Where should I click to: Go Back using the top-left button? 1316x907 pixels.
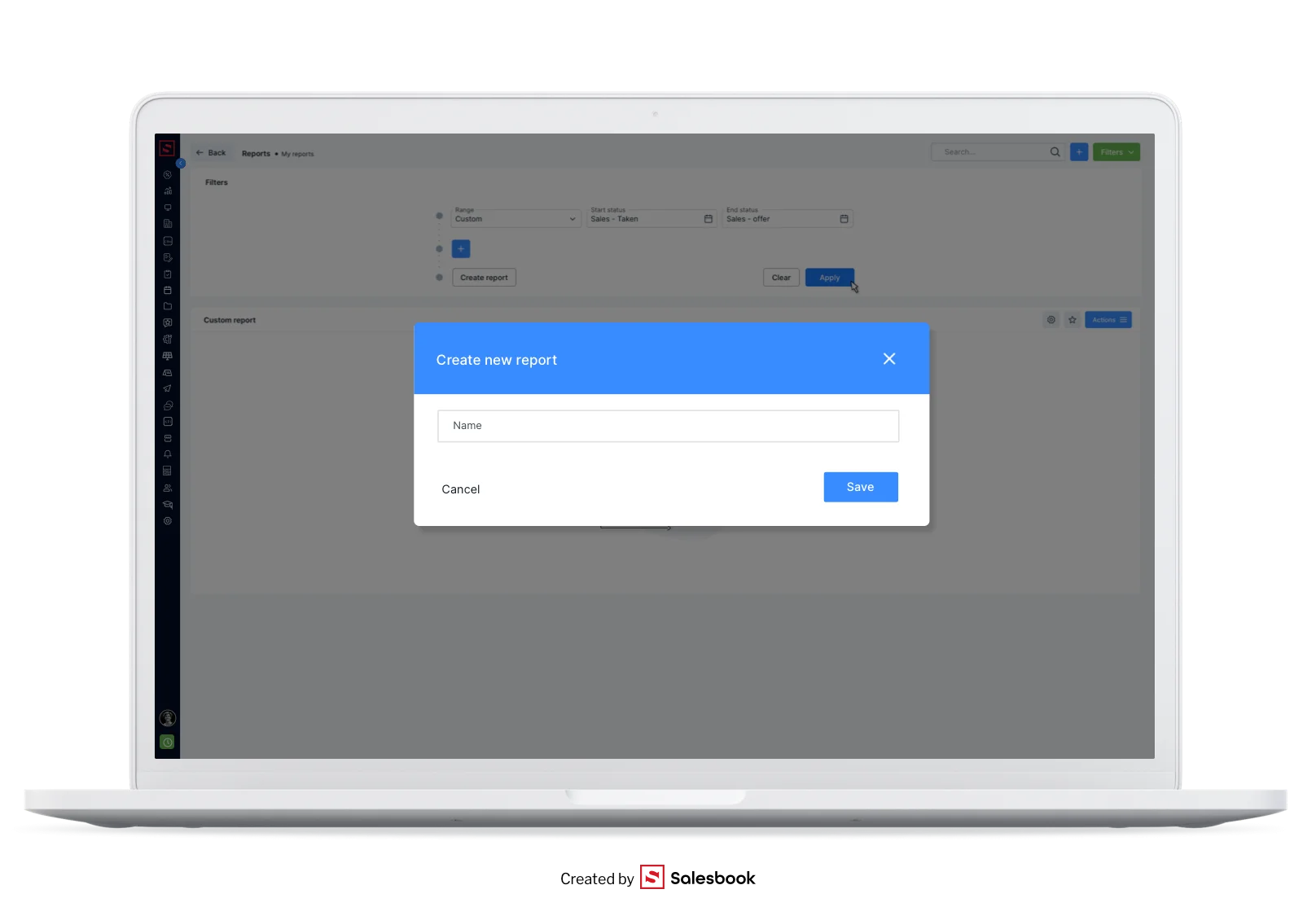pyautogui.click(x=211, y=153)
